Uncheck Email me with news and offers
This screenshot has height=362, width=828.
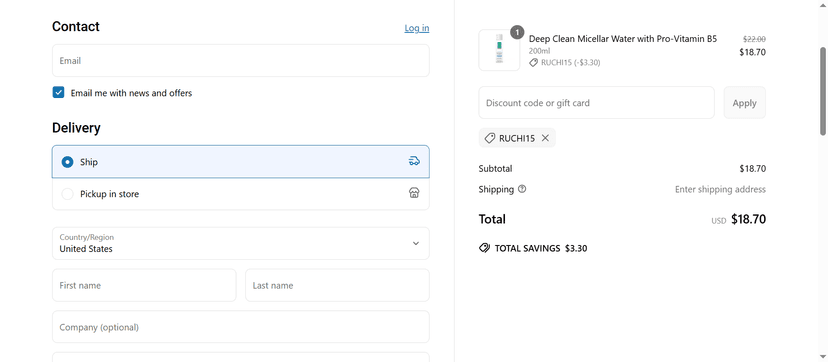point(58,93)
